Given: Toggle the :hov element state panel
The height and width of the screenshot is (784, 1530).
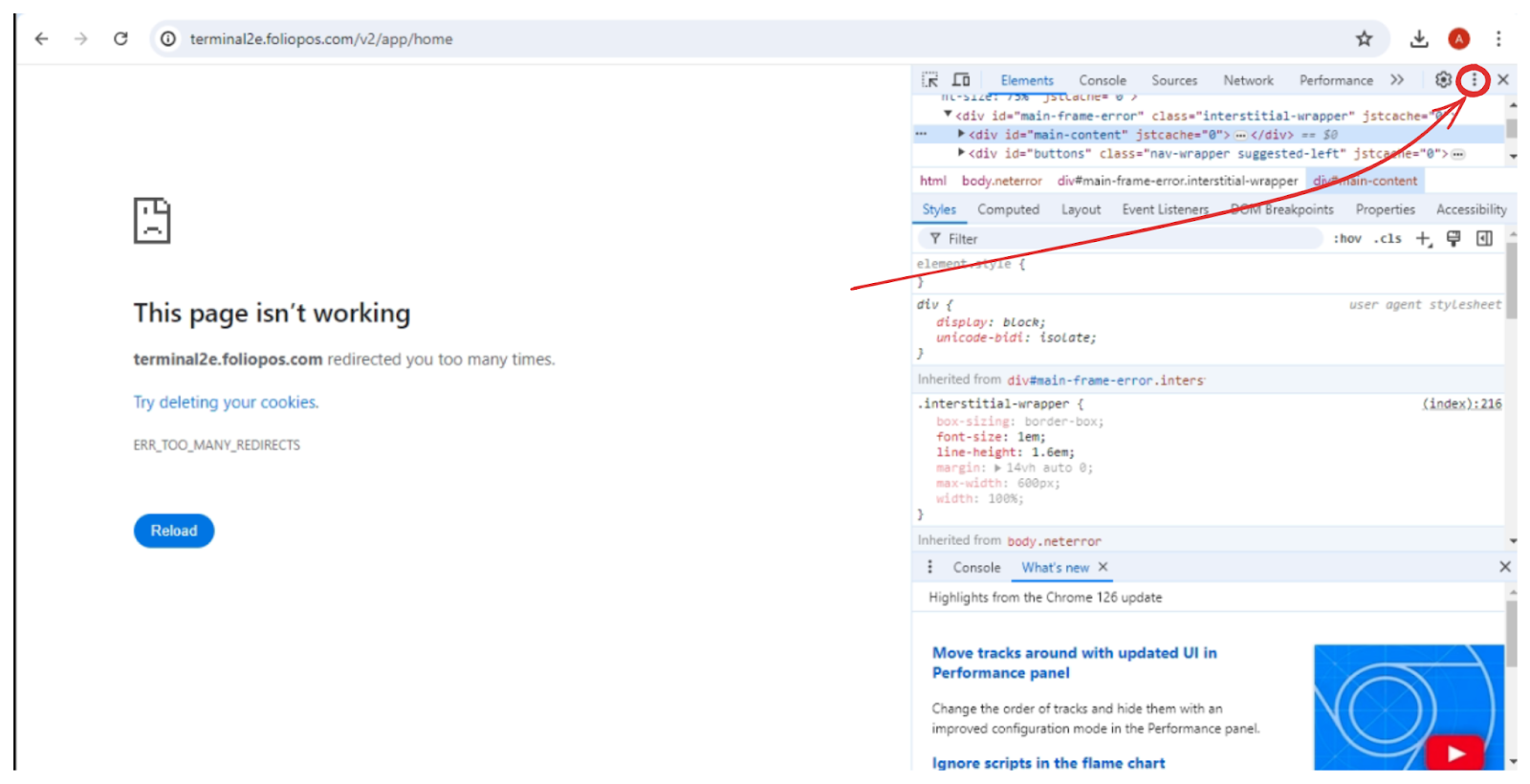Looking at the screenshot, I should tap(1347, 239).
